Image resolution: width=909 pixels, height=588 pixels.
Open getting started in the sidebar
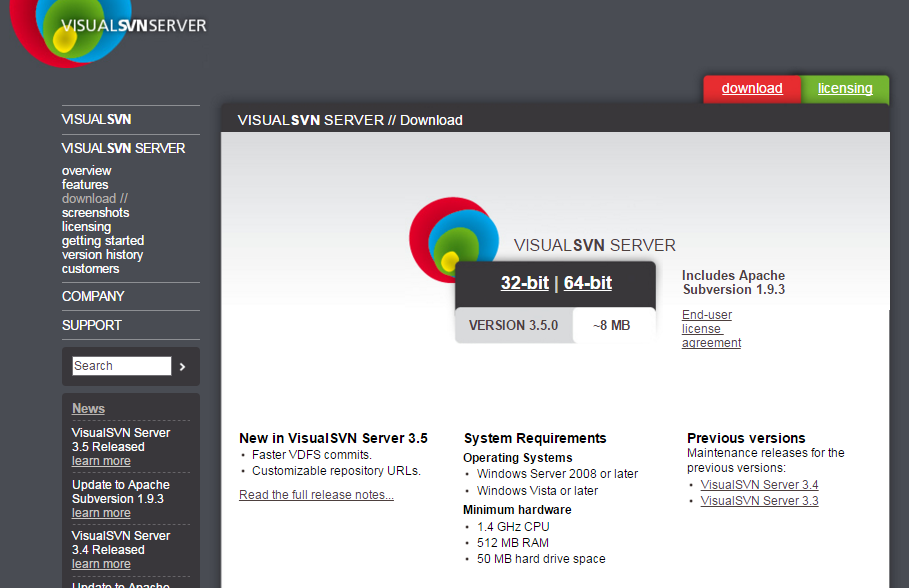point(103,241)
